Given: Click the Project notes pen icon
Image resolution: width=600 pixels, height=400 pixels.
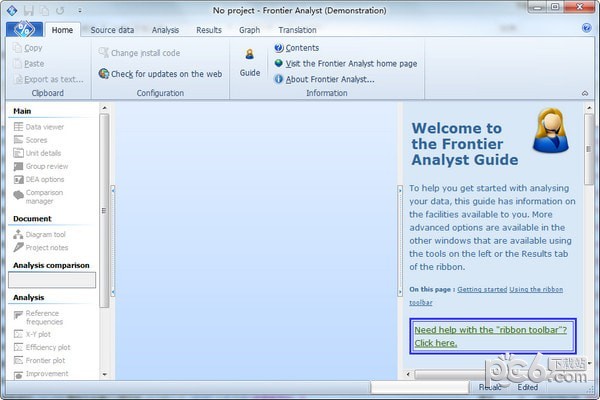Looking at the screenshot, I should point(18,247).
